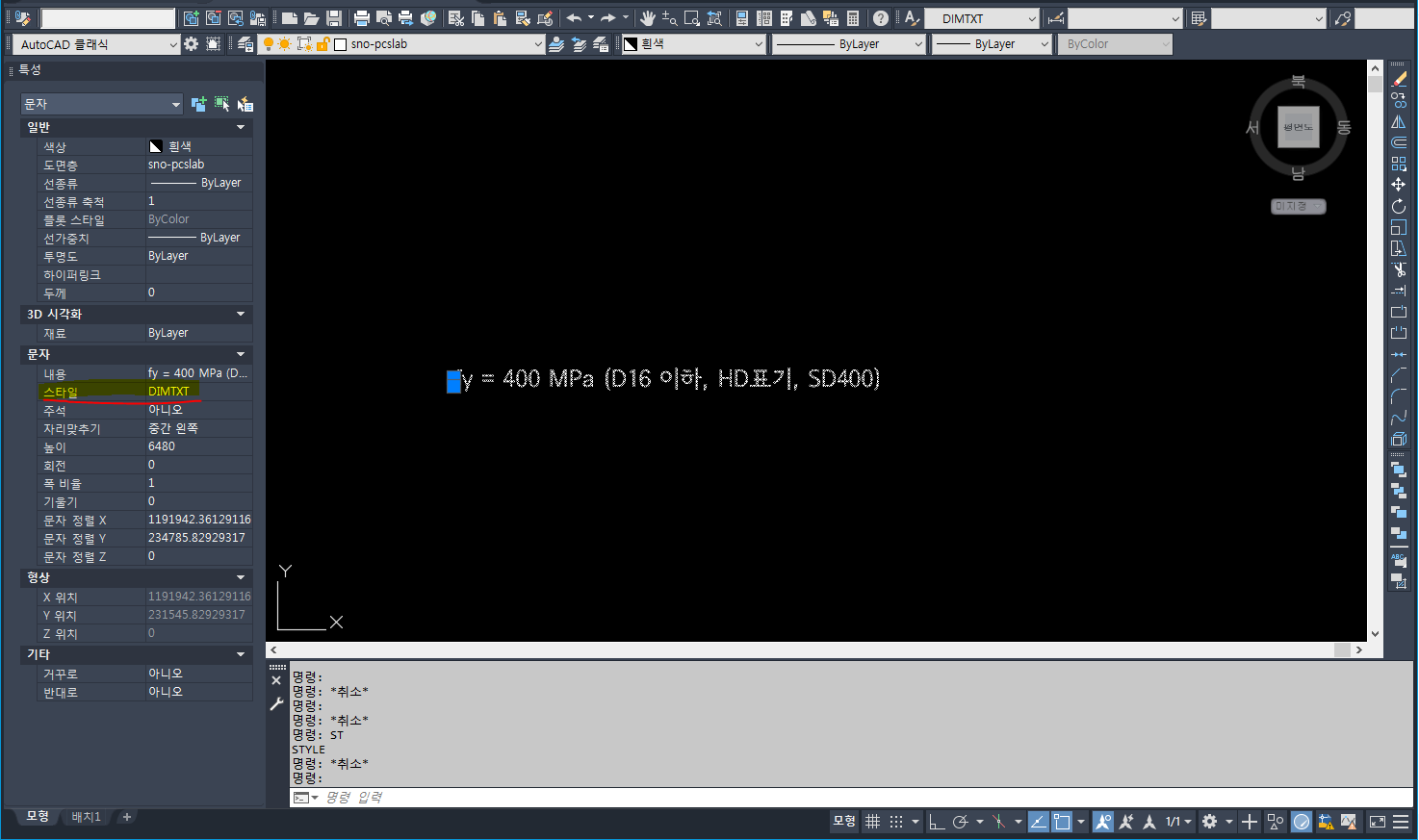Open Workspace Settings gear icon
The width and height of the screenshot is (1419, 840).
[x=191, y=44]
